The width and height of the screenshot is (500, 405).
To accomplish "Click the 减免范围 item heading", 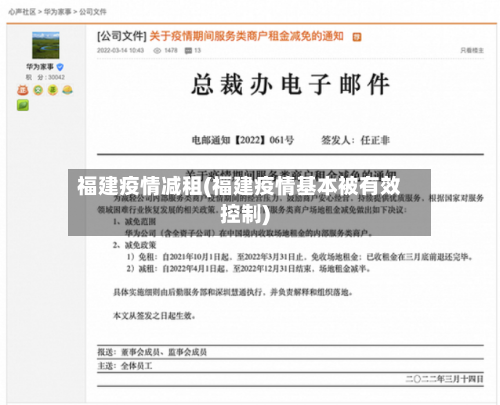I will click(134, 221).
